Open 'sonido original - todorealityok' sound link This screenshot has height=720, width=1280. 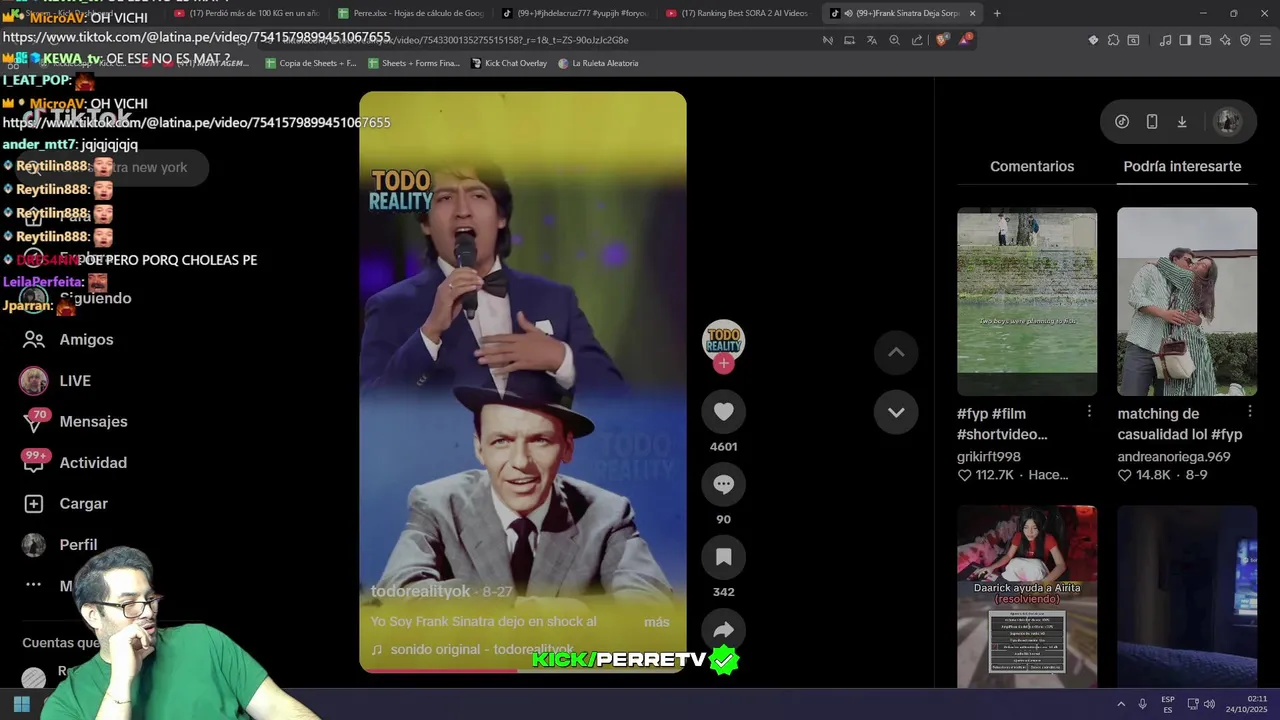(x=482, y=650)
